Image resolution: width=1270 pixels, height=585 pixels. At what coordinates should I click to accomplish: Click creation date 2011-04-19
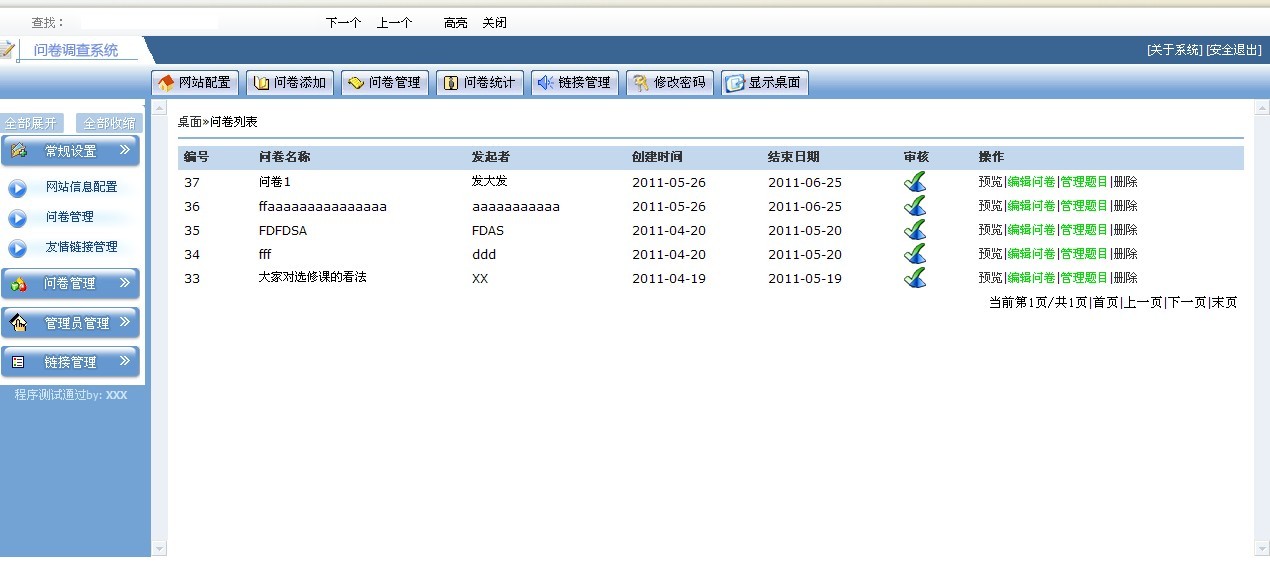tap(669, 278)
